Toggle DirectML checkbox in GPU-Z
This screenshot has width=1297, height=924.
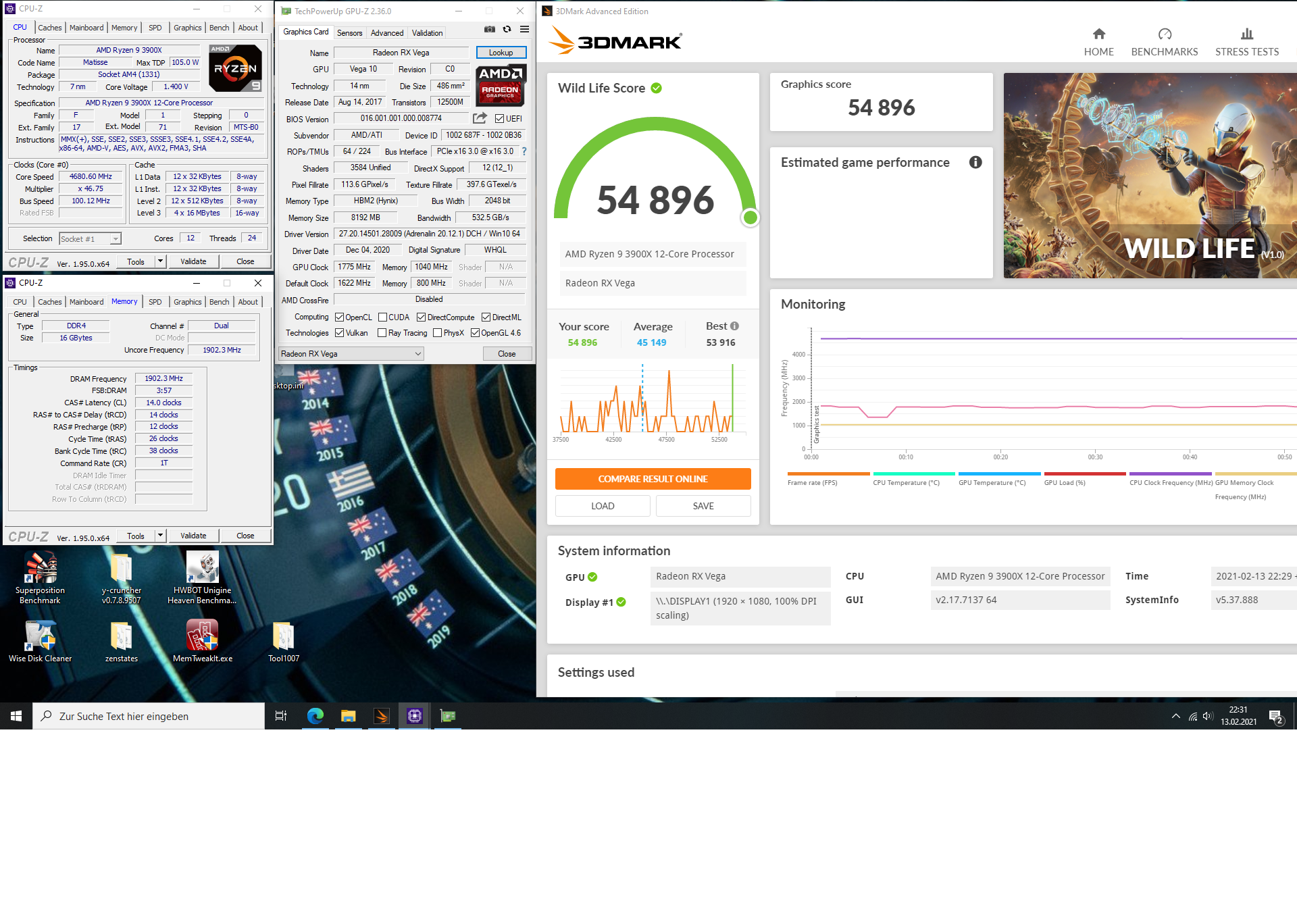486,317
